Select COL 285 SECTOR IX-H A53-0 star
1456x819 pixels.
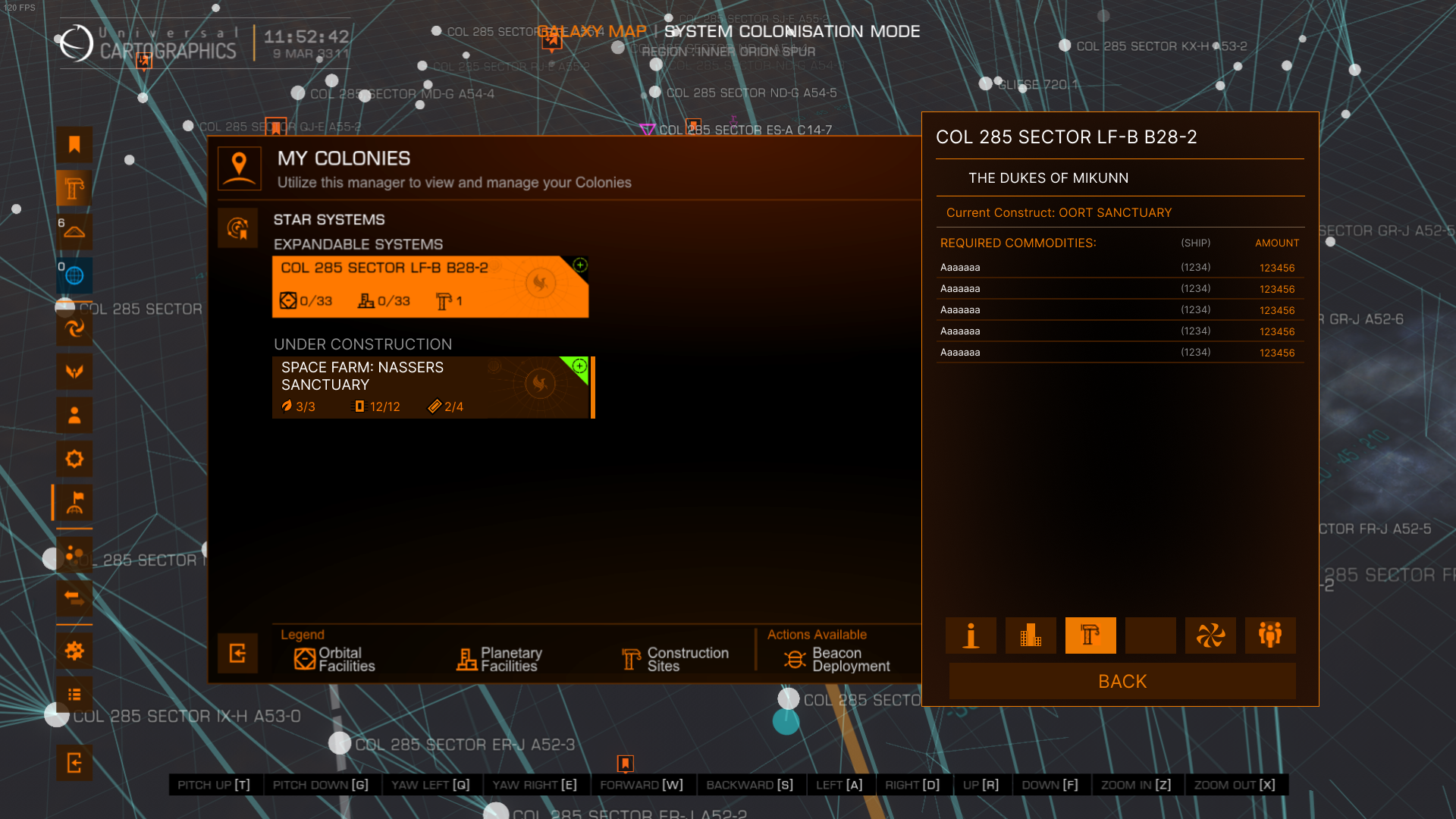point(57,714)
